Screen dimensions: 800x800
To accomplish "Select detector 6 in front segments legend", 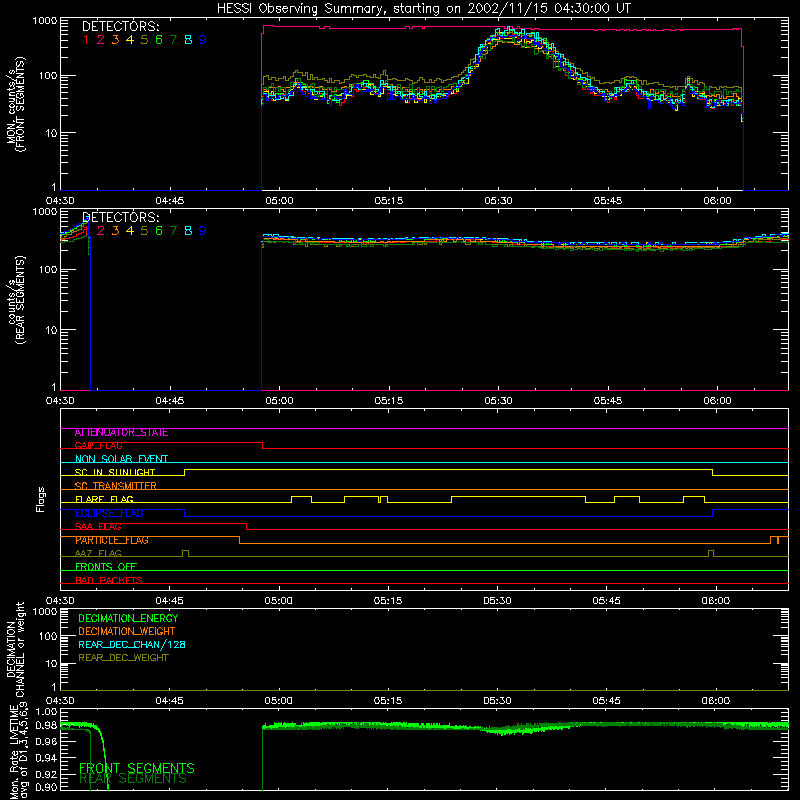I will [159, 40].
